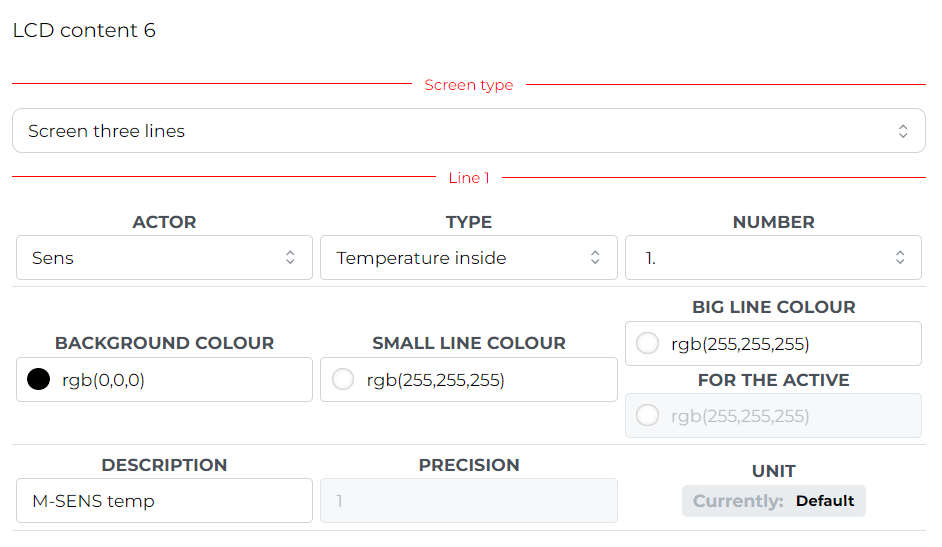This screenshot has height=547, width=942.
Task: Click chevron arrows in Actor selector
Action: 290,258
